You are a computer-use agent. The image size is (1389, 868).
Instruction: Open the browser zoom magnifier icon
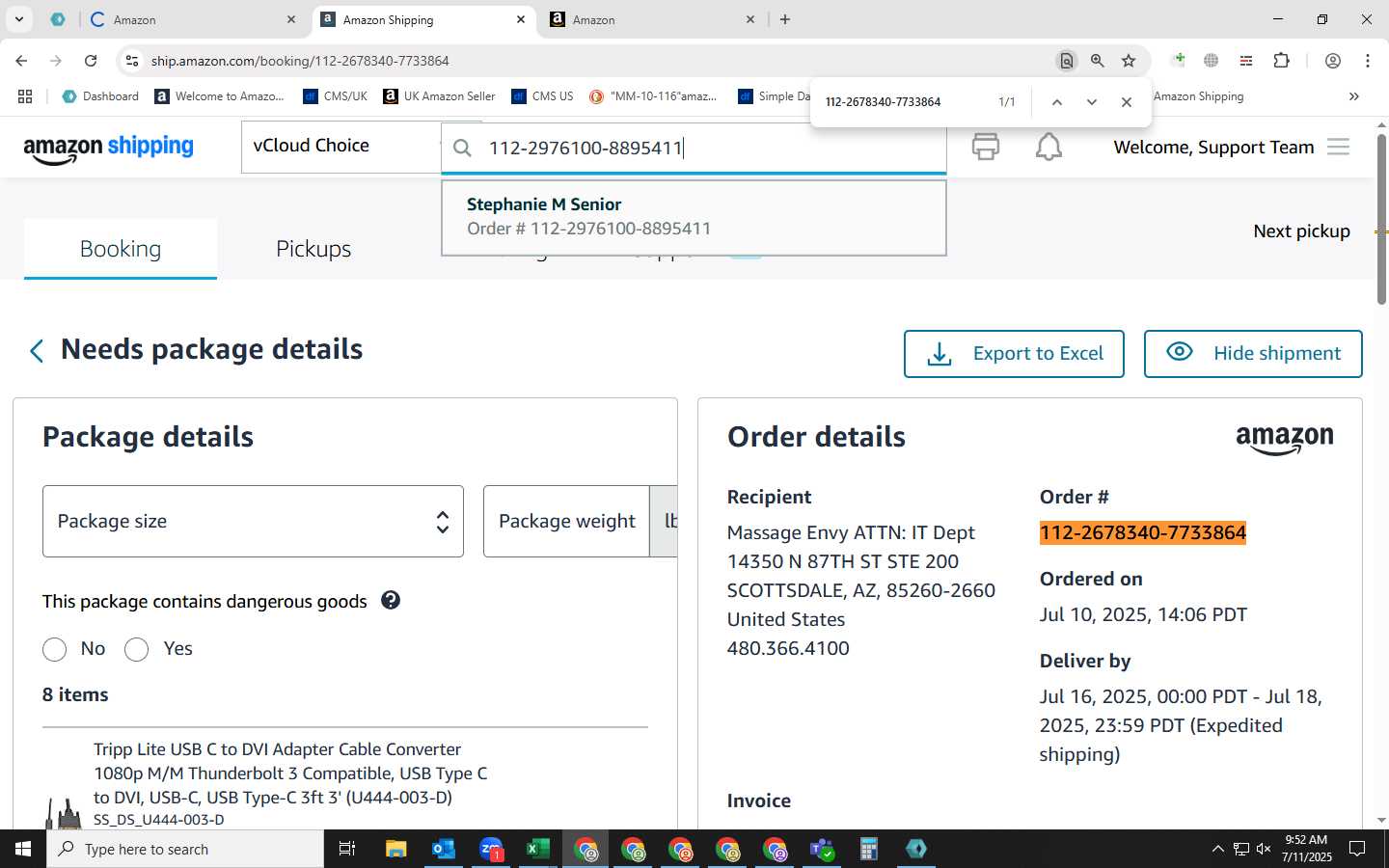coord(1098,61)
